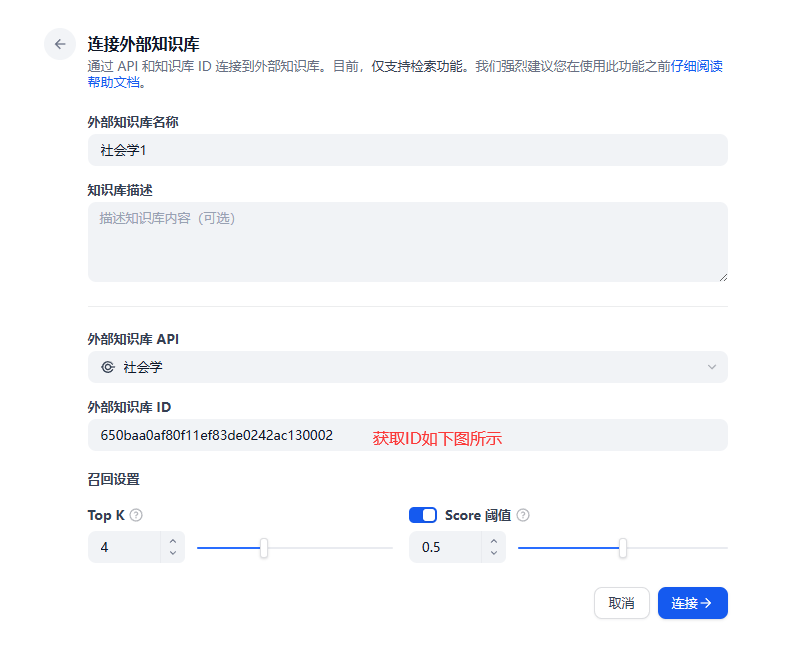Click the 取消 button
803x645 pixels.
click(x=621, y=603)
